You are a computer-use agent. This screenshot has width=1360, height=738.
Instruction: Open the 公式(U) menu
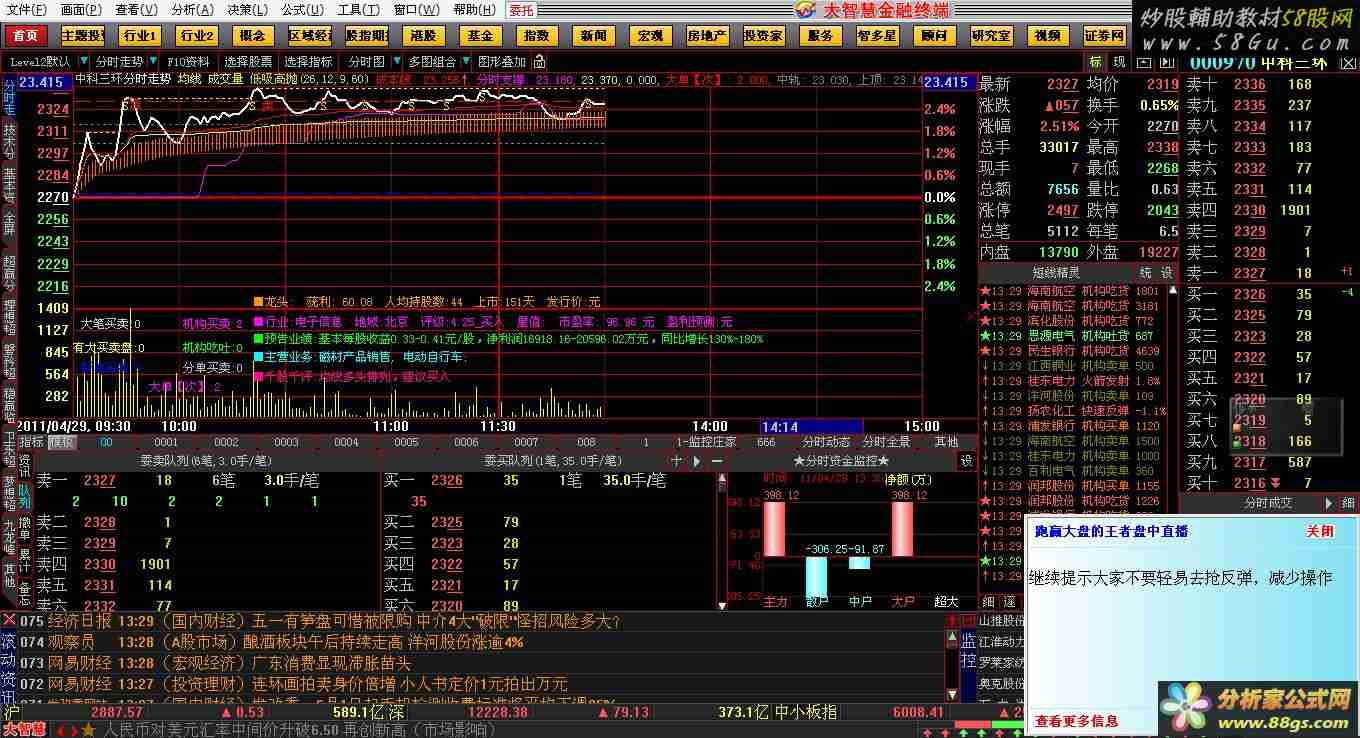302,9
